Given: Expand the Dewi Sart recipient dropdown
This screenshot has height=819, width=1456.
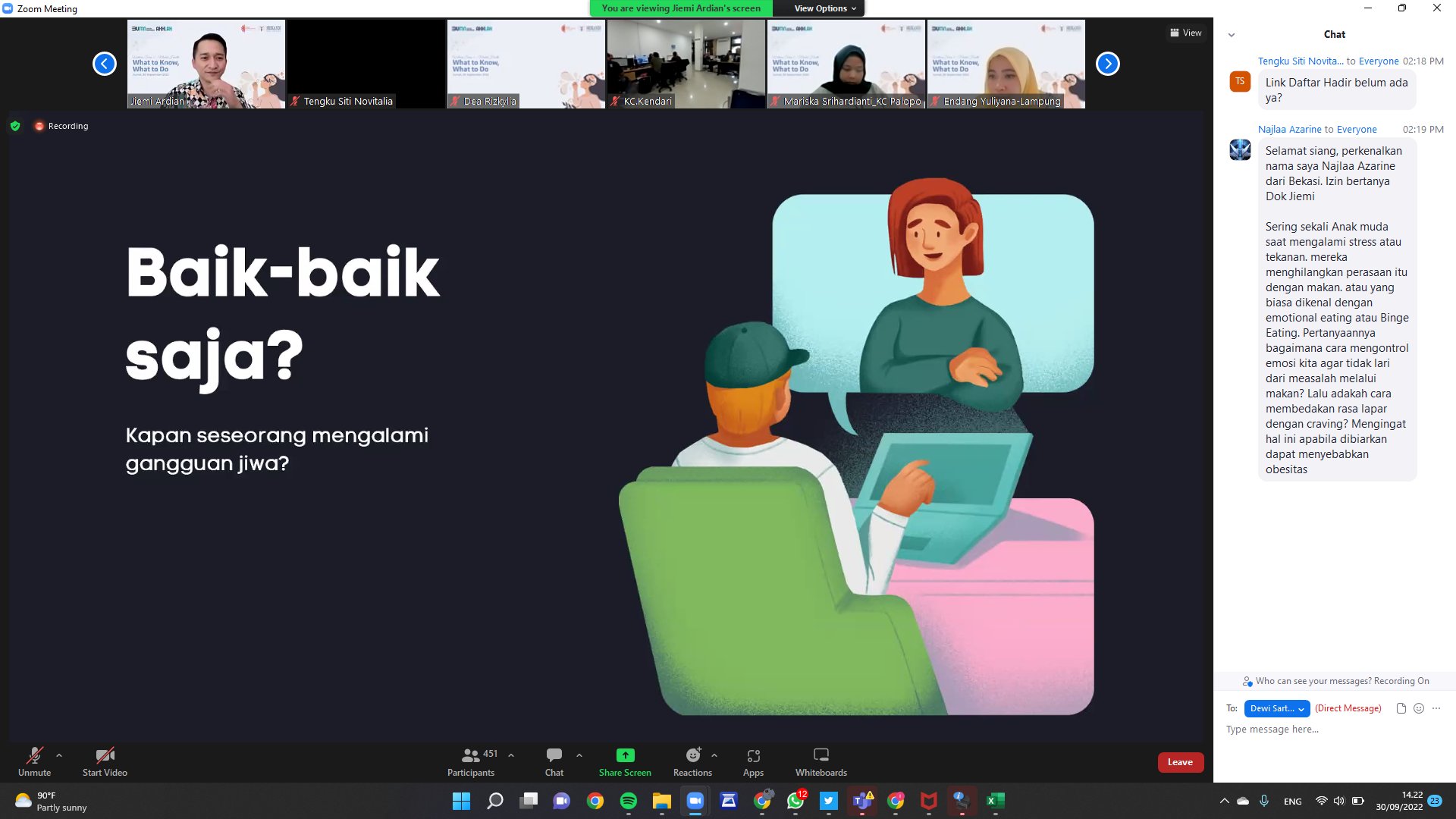Looking at the screenshot, I should (x=1276, y=708).
